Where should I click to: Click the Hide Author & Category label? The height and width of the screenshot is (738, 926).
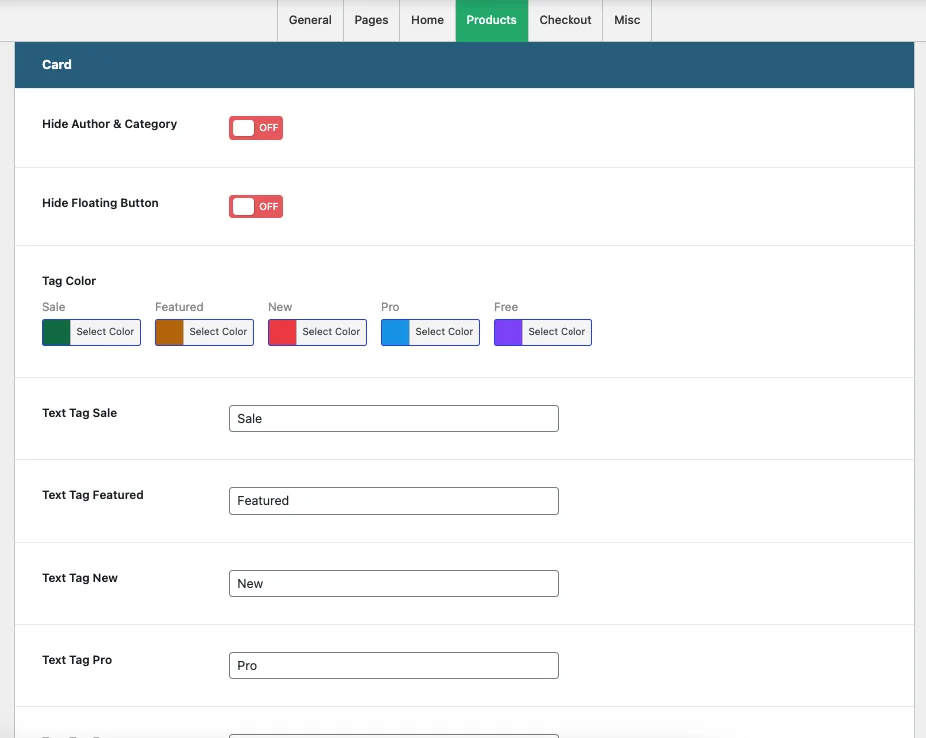click(109, 124)
